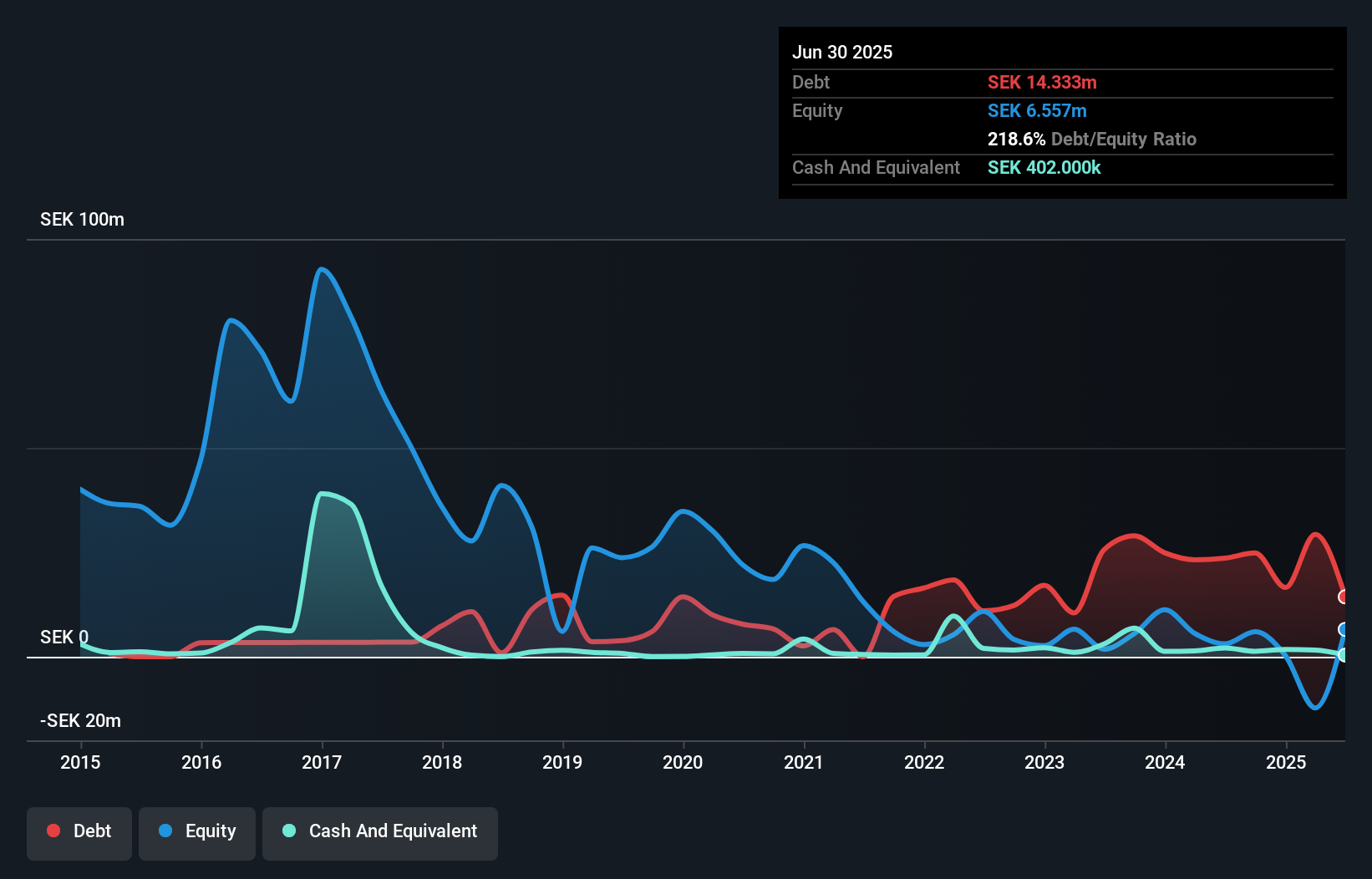The width and height of the screenshot is (1372, 879).
Task: Click the Cash And Equivalent tooltip row
Action: click(x=875, y=167)
